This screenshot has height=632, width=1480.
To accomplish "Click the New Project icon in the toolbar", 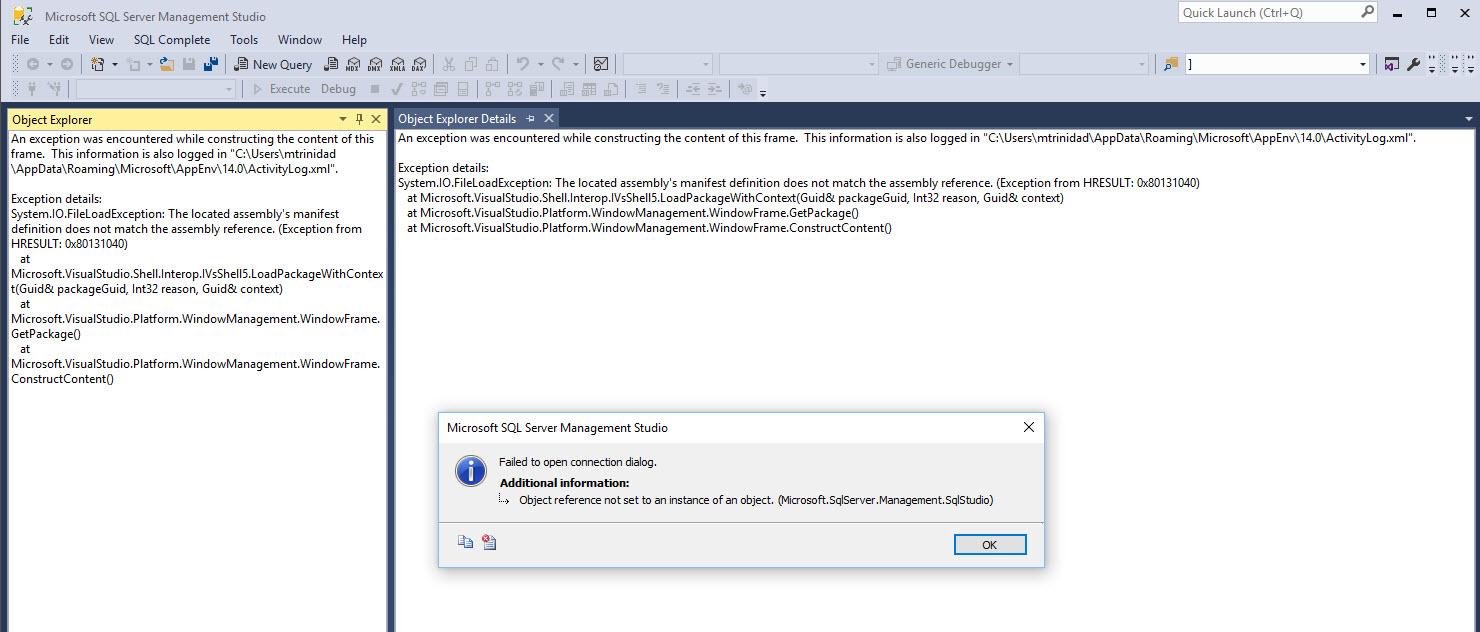I will pyautogui.click(x=97, y=64).
